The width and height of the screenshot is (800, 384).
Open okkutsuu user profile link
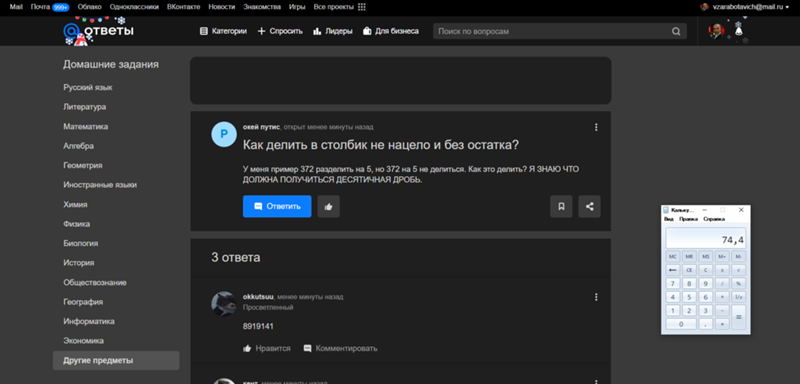(259, 297)
